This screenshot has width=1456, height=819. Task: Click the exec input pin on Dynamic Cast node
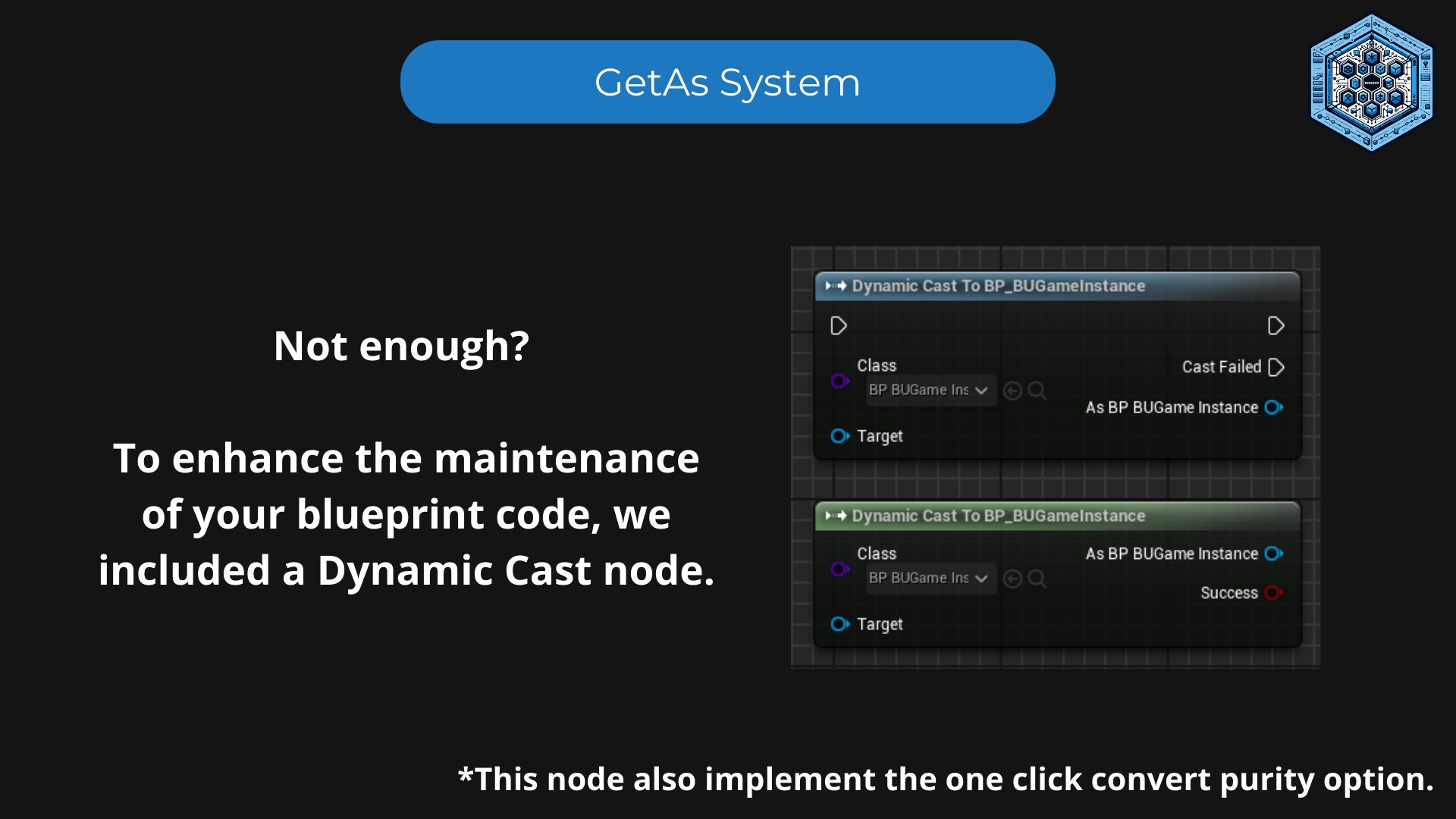839,325
